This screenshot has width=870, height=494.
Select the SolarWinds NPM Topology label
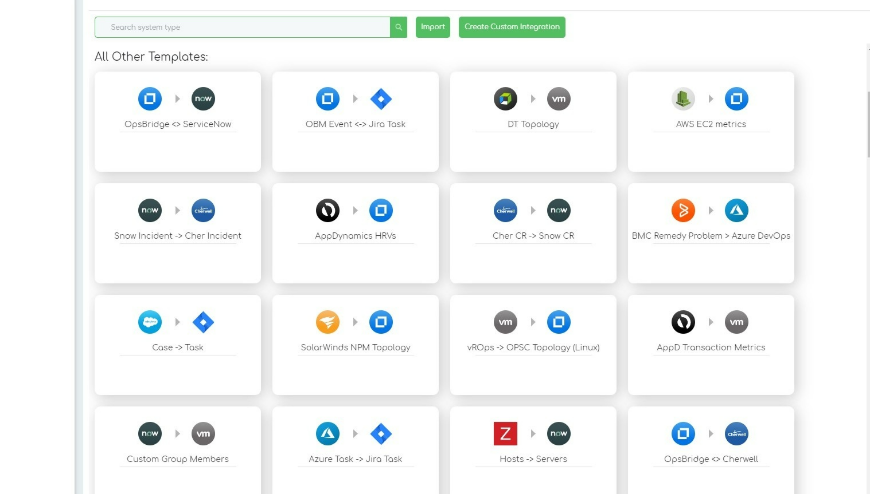point(356,347)
